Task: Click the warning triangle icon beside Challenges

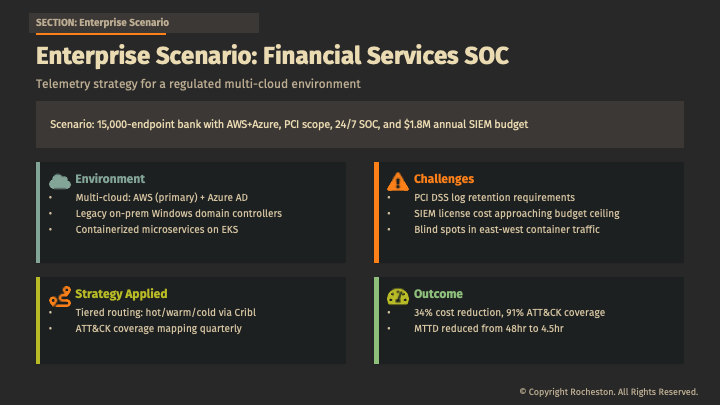Action: 397,181
